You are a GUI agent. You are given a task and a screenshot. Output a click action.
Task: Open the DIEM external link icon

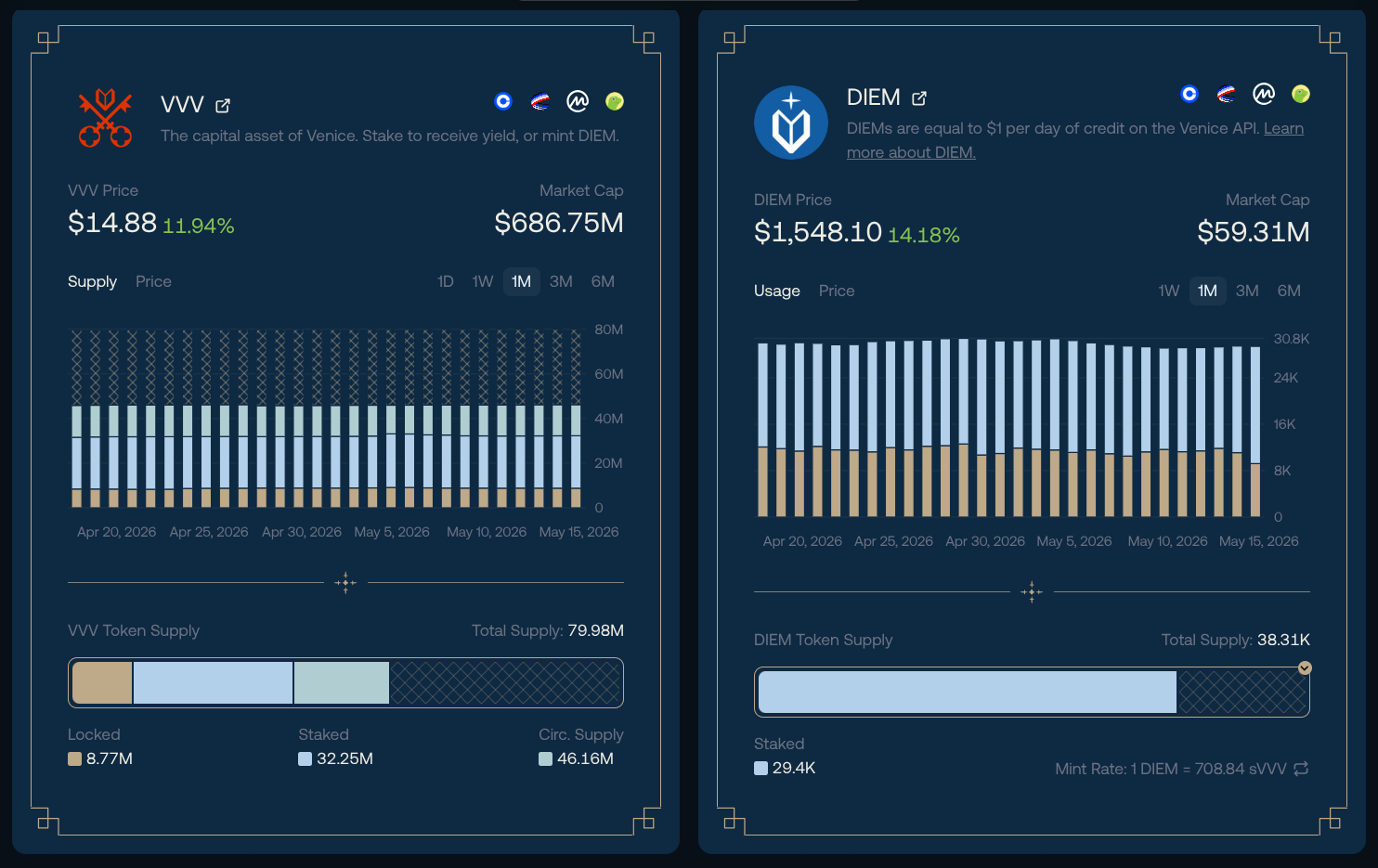coord(919,98)
